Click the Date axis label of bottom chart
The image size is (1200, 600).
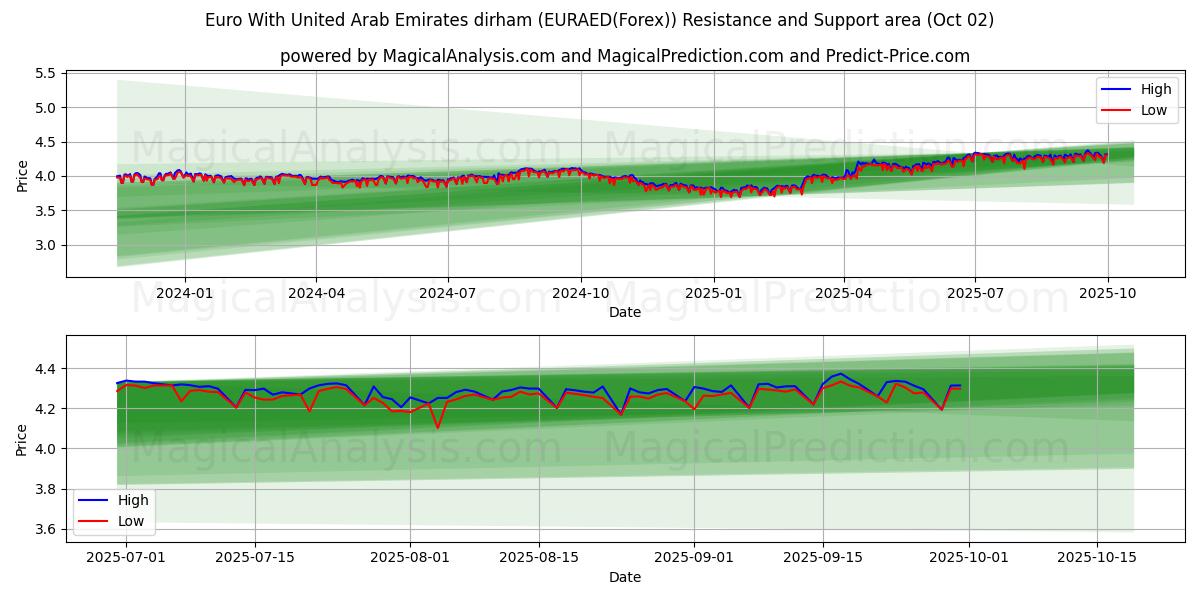click(625, 577)
